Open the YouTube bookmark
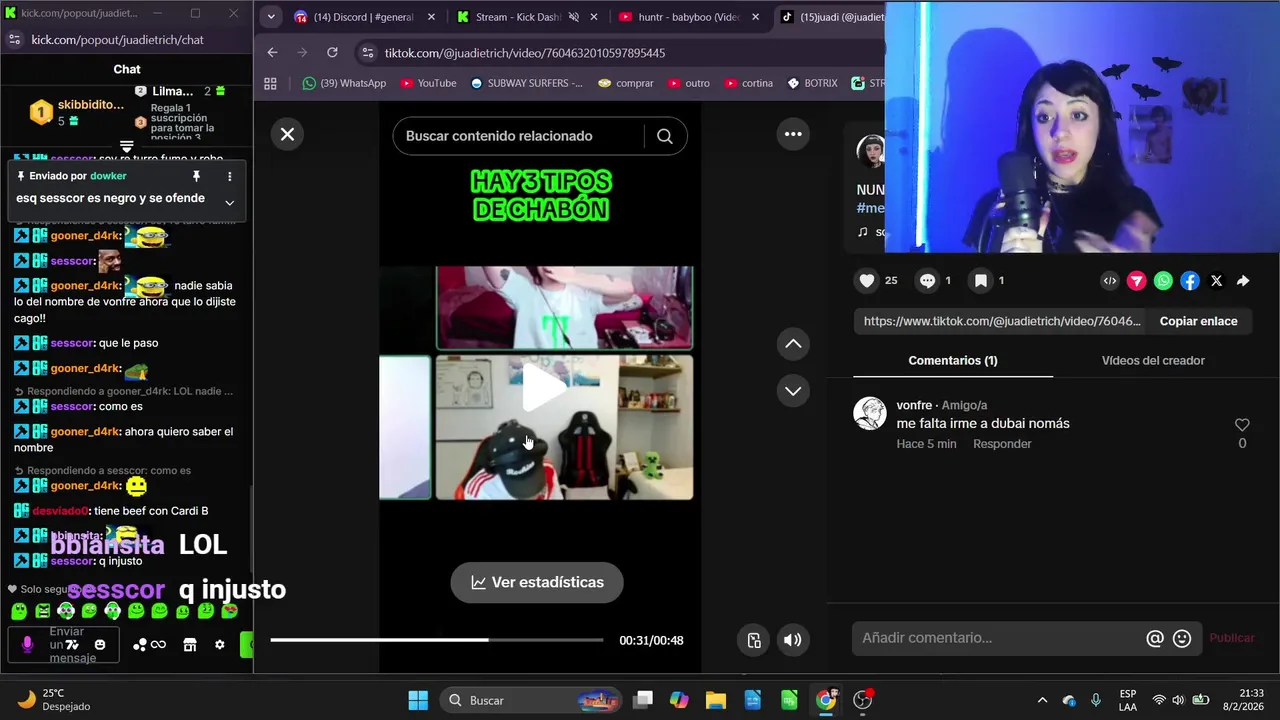 click(x=427, y=83)
